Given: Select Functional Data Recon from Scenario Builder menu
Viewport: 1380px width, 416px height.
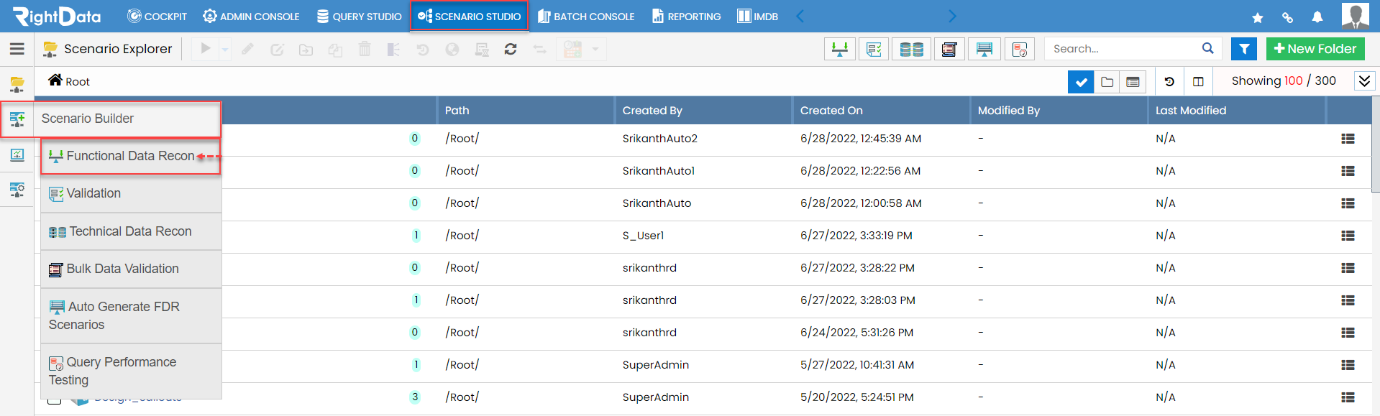Looking at the screenshot, I should [x=130, y=156].
